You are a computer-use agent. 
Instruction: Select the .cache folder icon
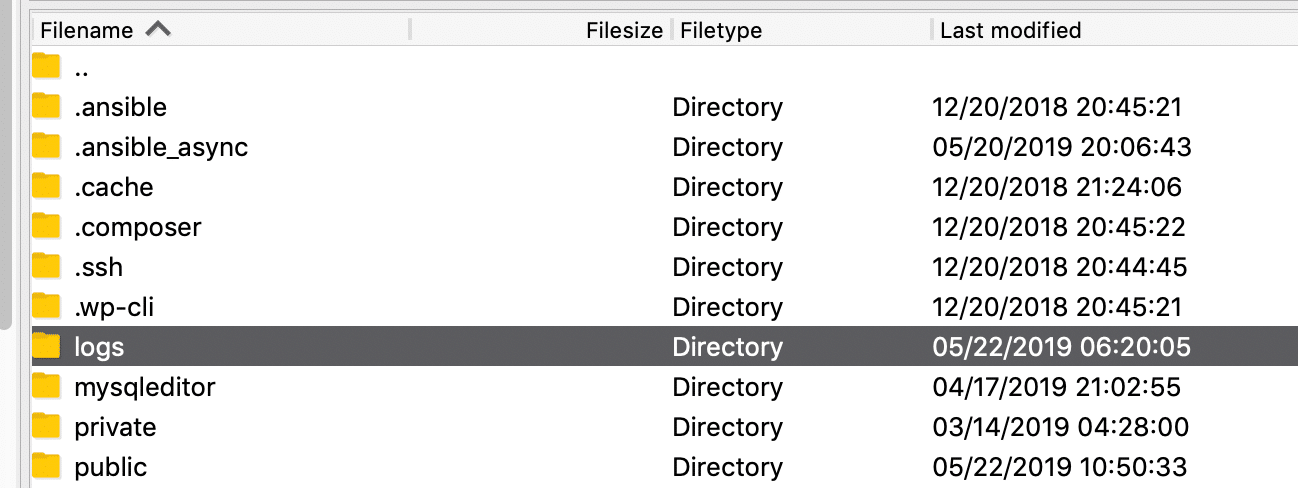(x=46, y=187)
